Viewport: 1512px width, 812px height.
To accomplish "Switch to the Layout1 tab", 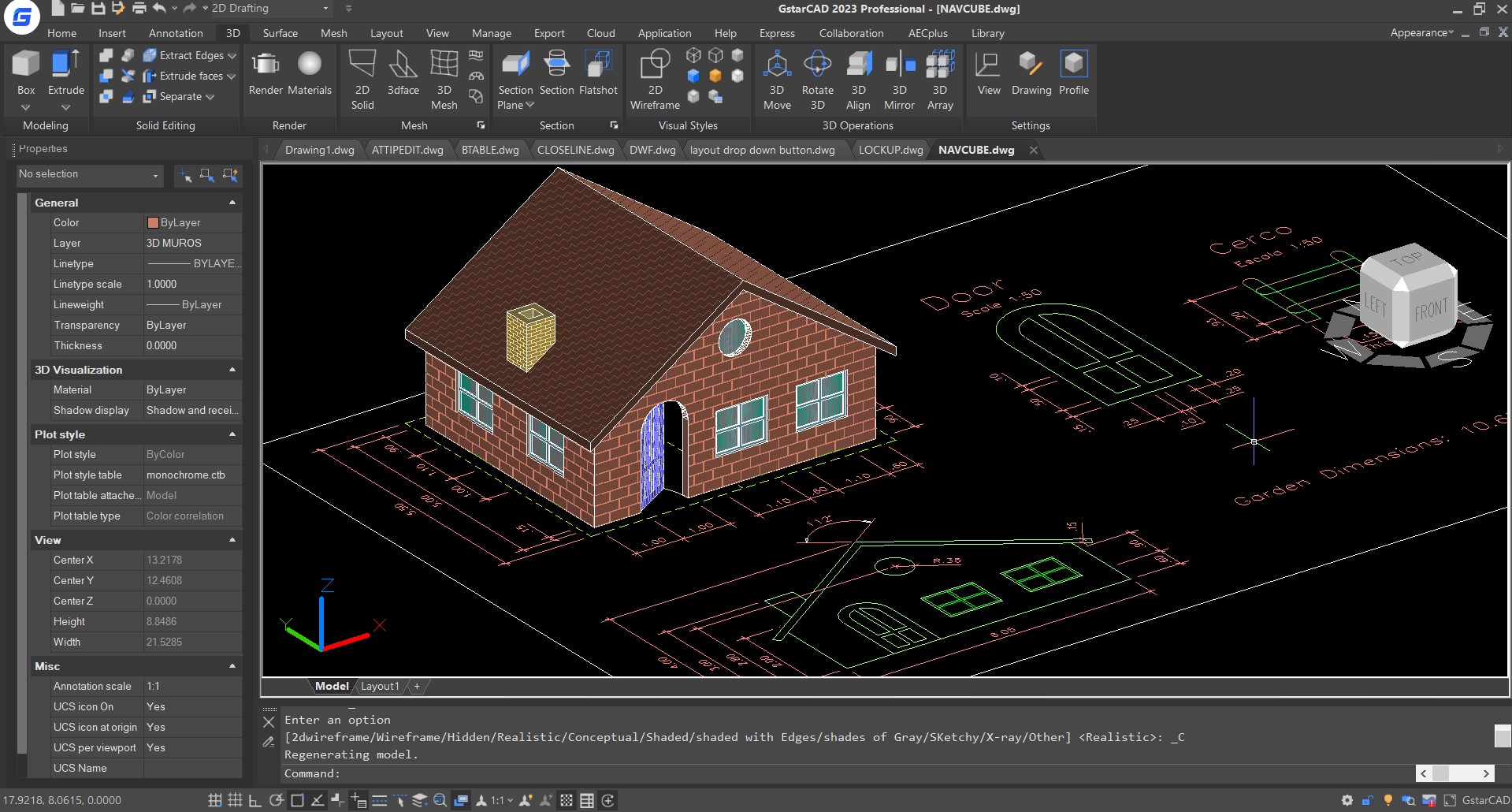I will tap(380, 687).
